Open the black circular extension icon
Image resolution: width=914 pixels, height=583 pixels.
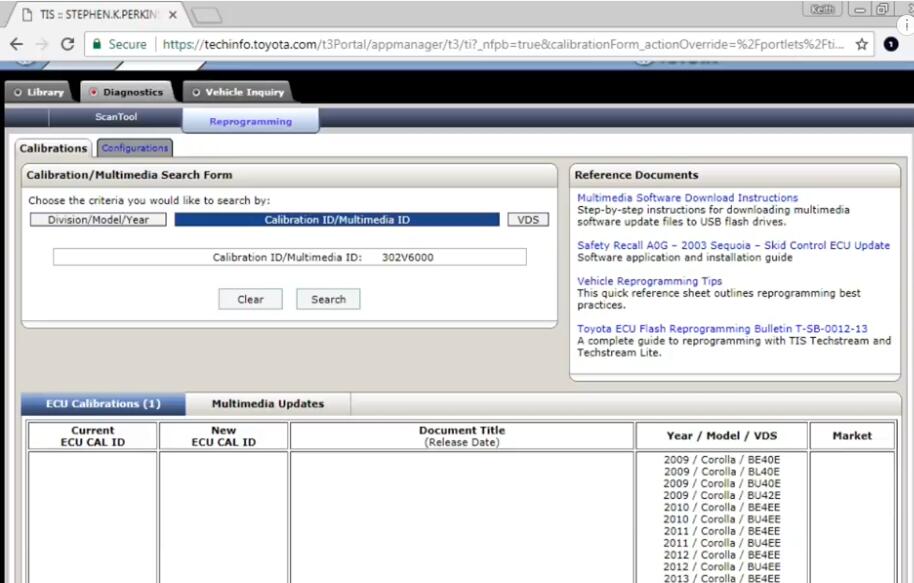[891, 44]
